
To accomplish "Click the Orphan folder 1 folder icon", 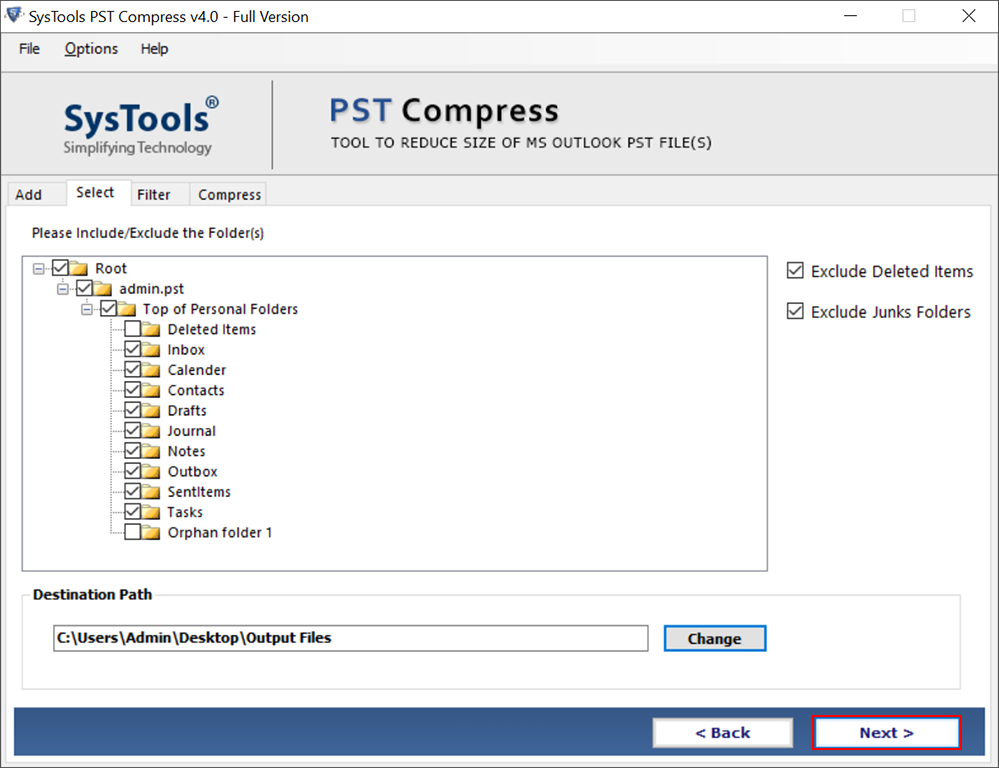I will point(151,532).
